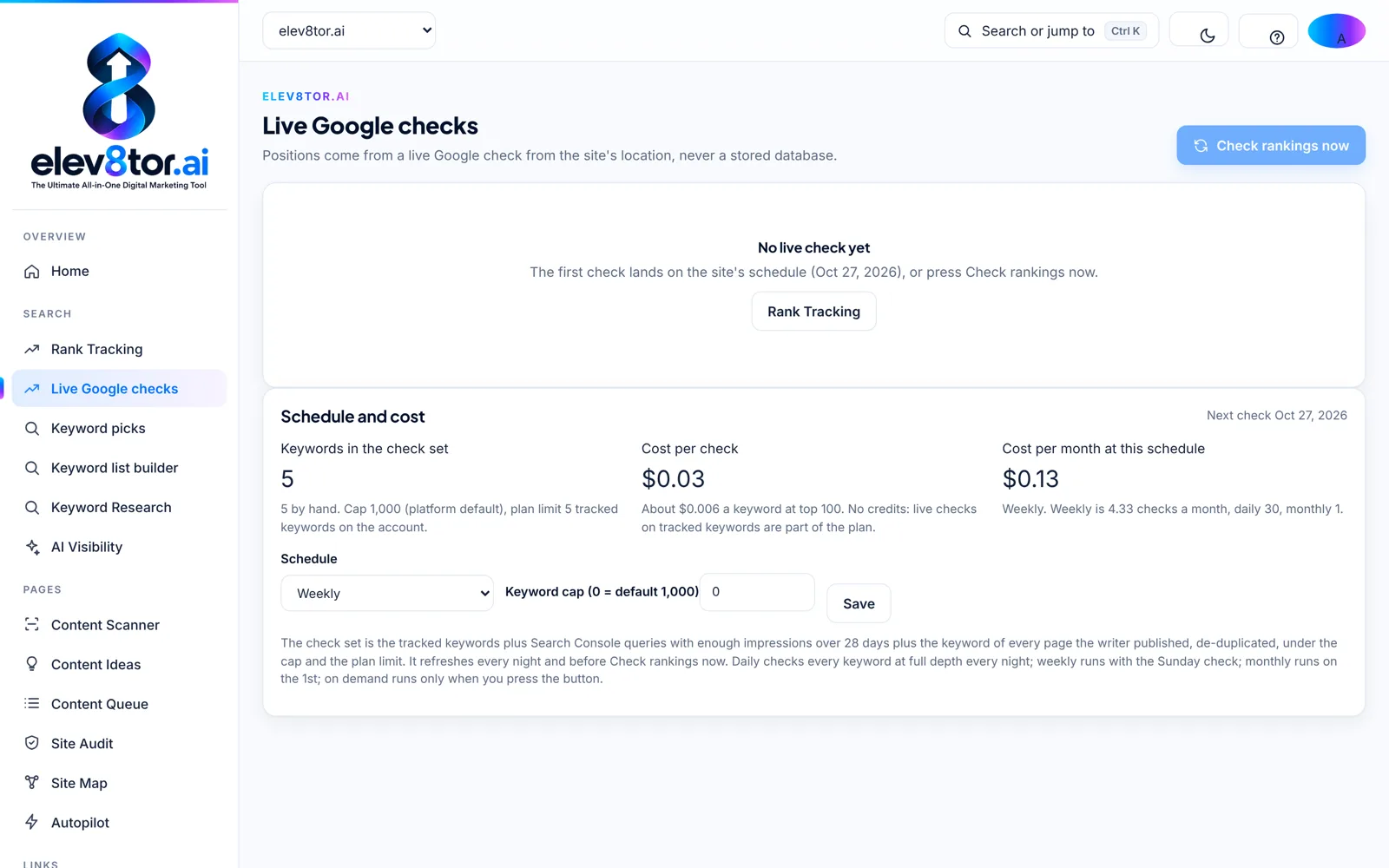
Task: Click the Rank Tracking button in empty state
Action: tap(813, 312)
